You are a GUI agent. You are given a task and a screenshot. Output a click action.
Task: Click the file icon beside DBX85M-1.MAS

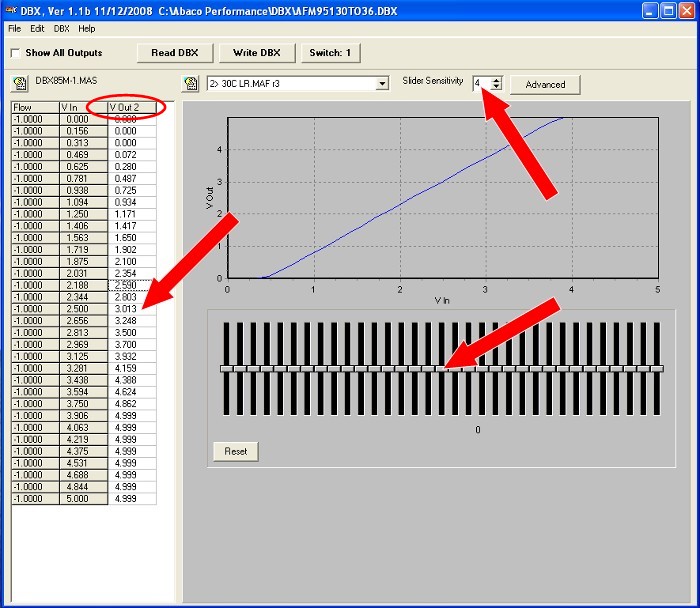[x=19, y=82]
